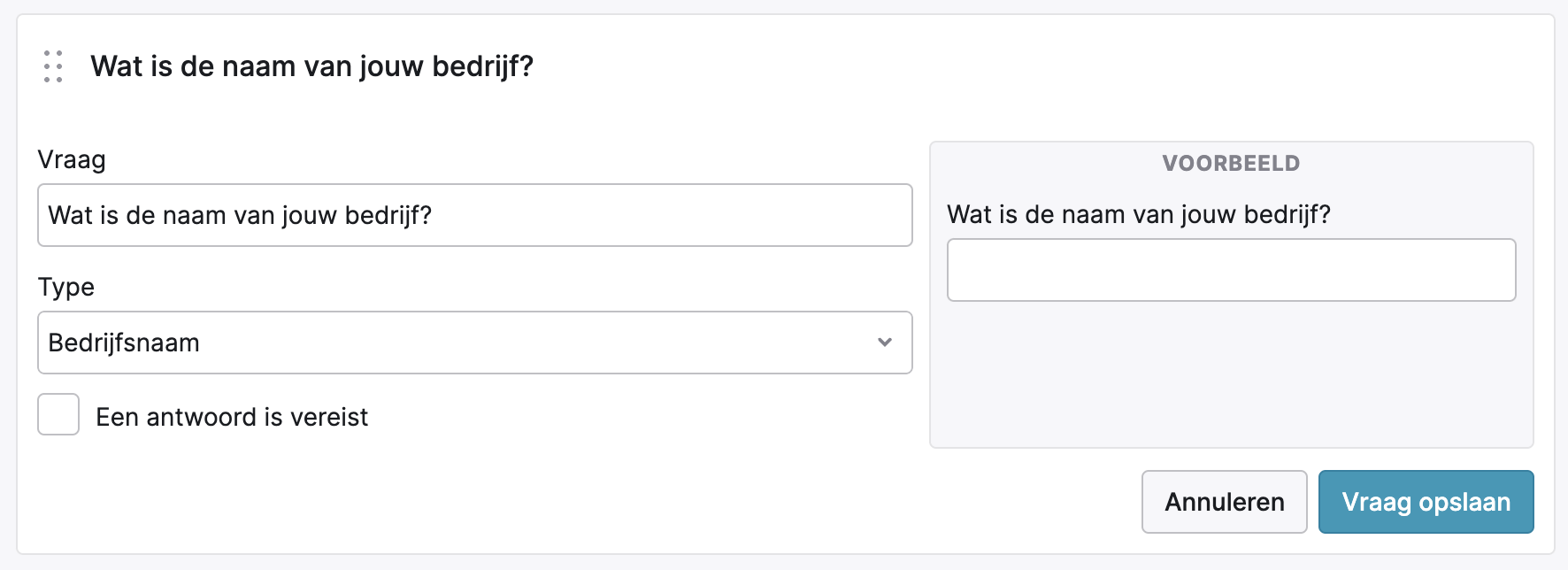Click the empty input in the Voorbeeld preview

pos(1231,270)
